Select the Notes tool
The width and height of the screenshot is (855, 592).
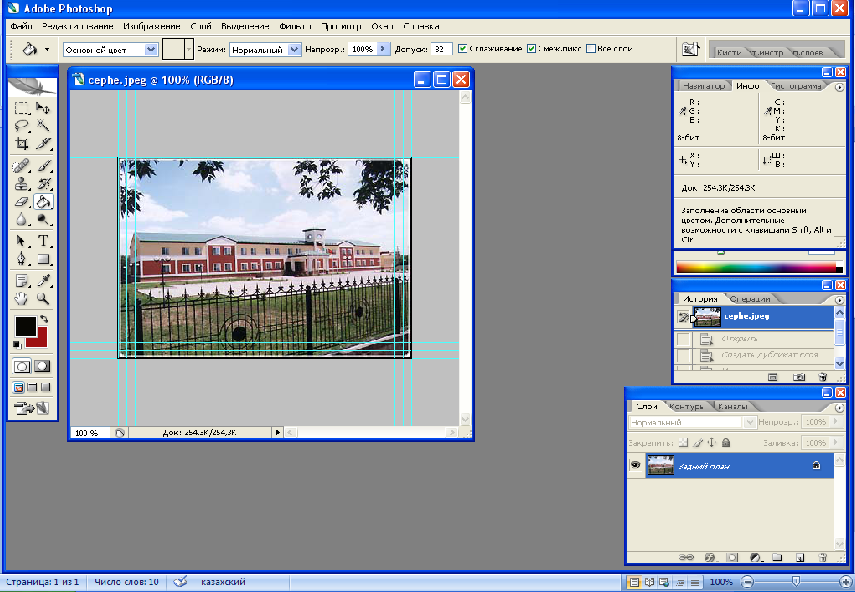22,281
